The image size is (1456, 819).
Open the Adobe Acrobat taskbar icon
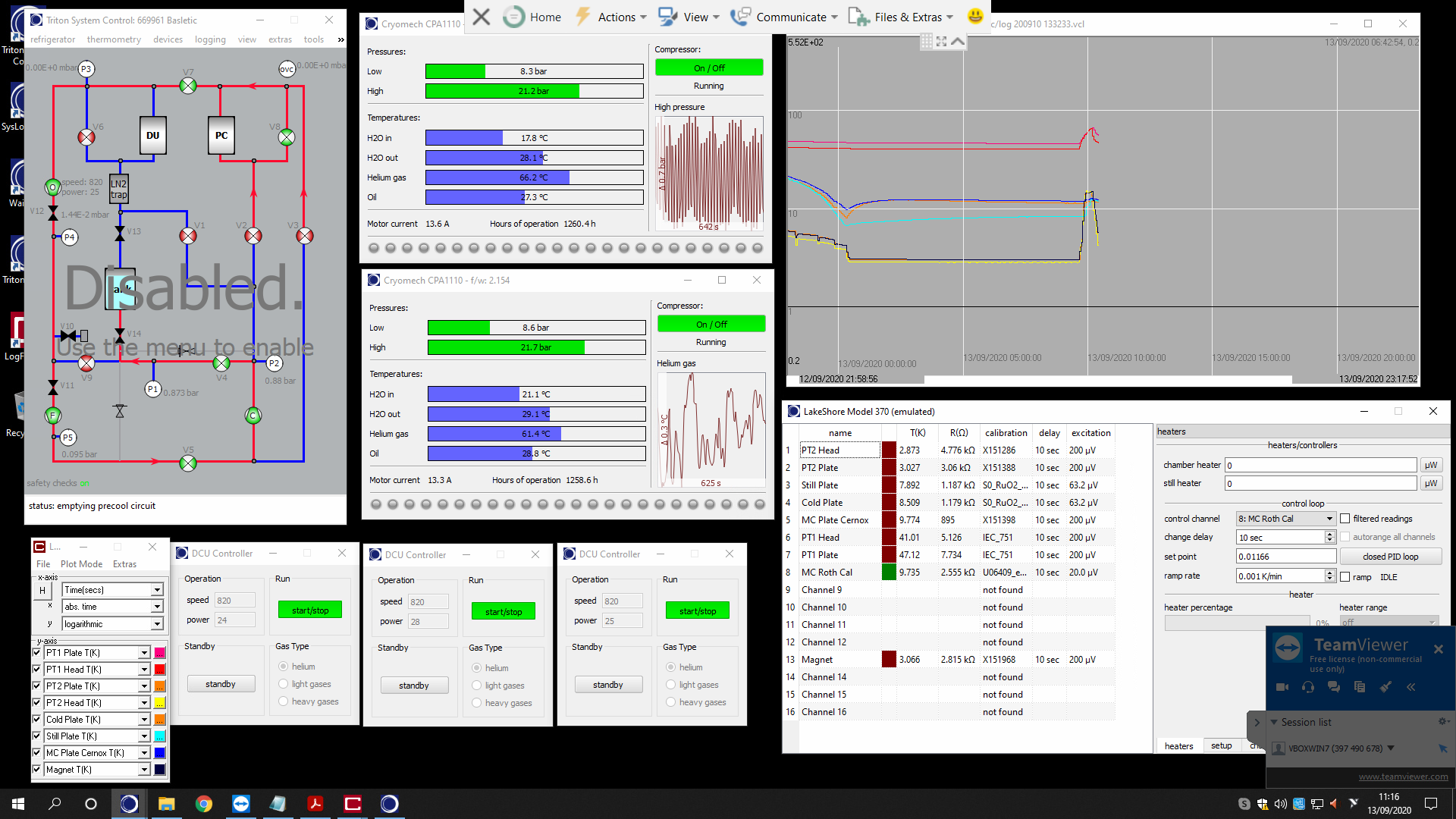pyautogui.click(x=315, y=804)
